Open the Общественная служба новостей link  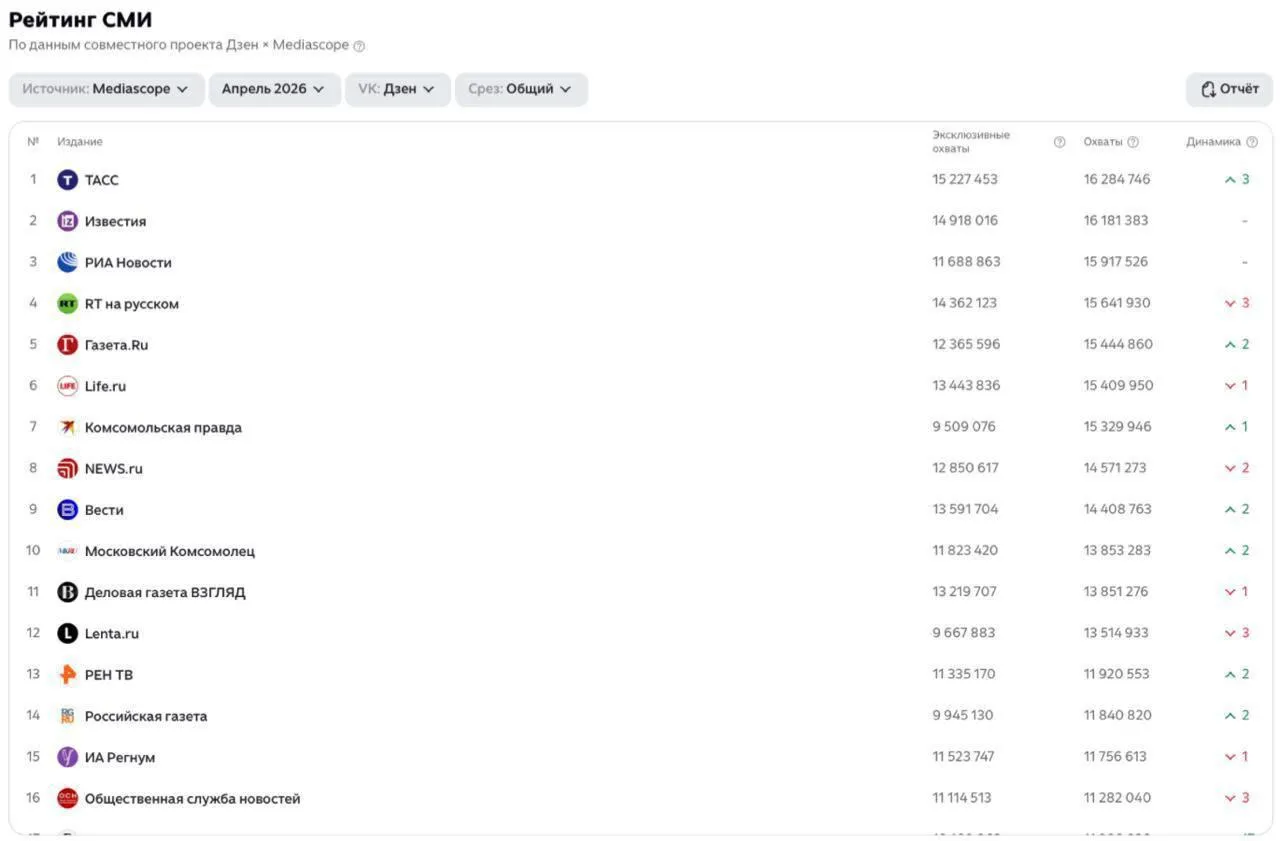point(192,799)
